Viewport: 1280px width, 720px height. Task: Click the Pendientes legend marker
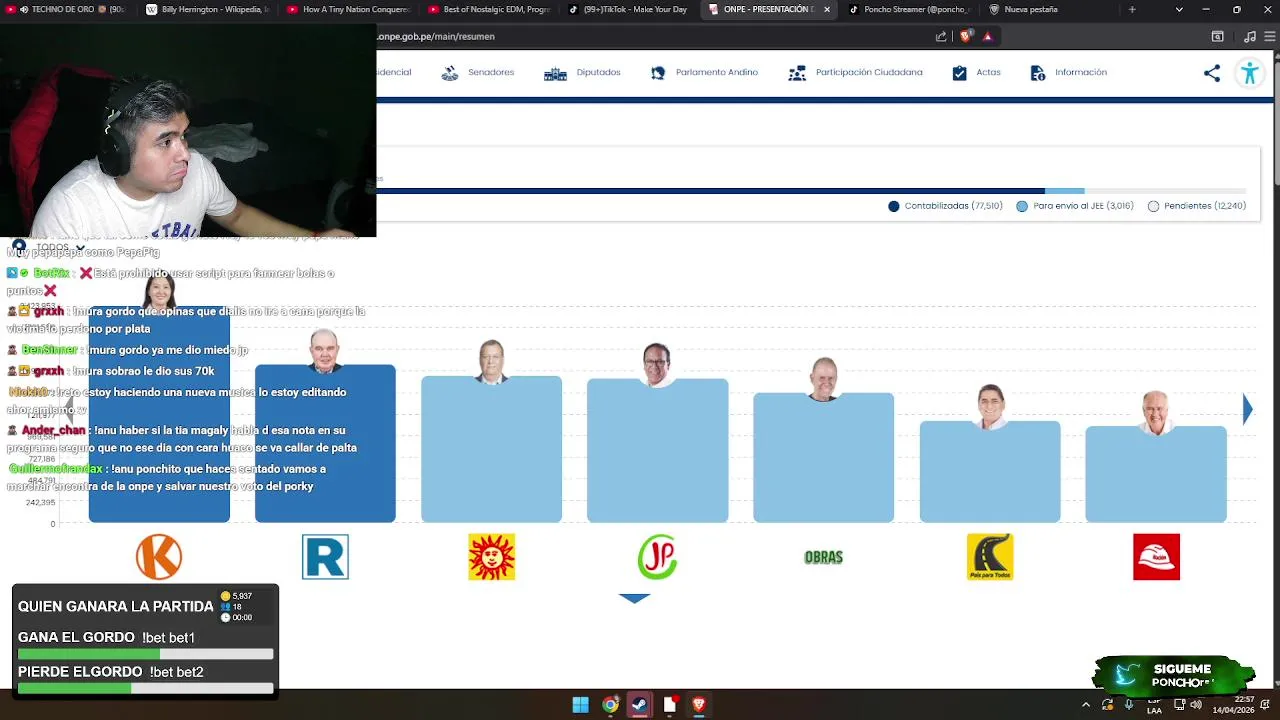click(x=1153, y=206)
